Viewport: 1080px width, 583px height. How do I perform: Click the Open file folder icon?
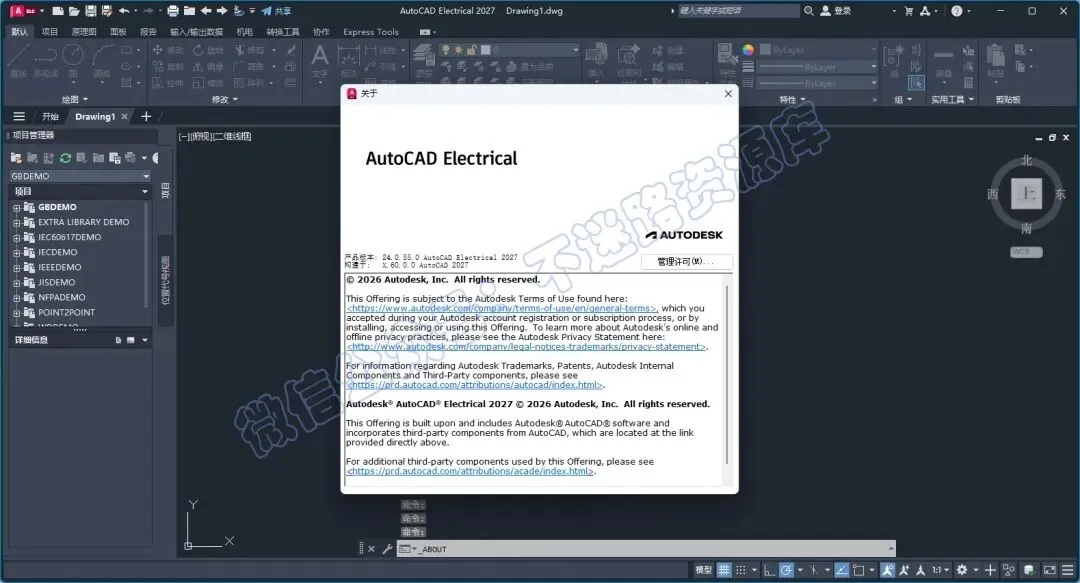pyautogui.click(x=74, y=11)
